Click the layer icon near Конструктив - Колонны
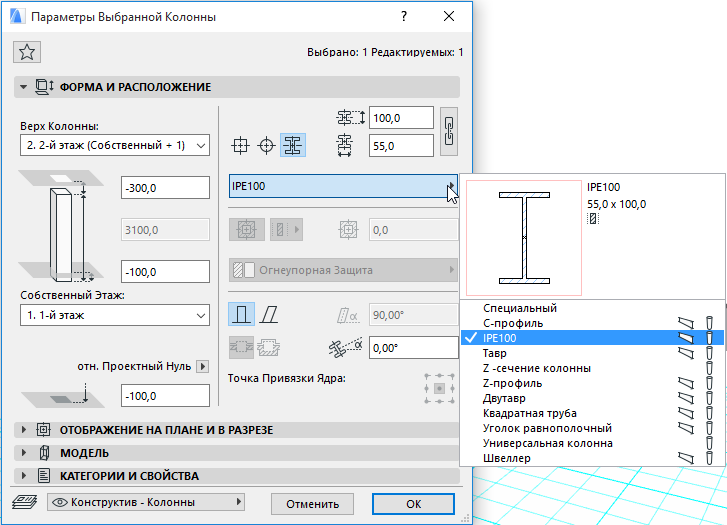This screenshot has width=727, height=525. [x=25, y=502]
